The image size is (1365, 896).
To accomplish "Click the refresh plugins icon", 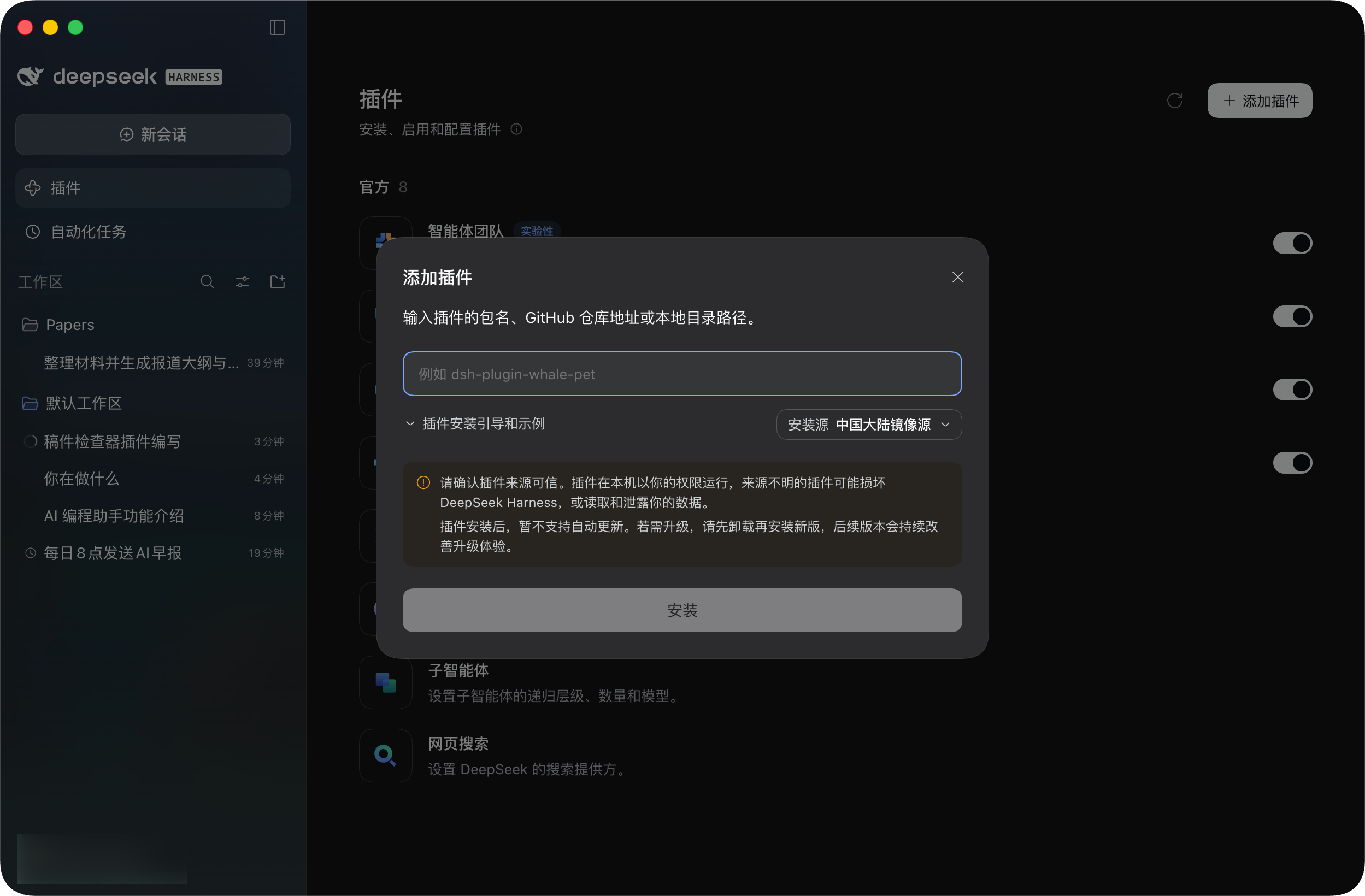I will pos(1175,101).
